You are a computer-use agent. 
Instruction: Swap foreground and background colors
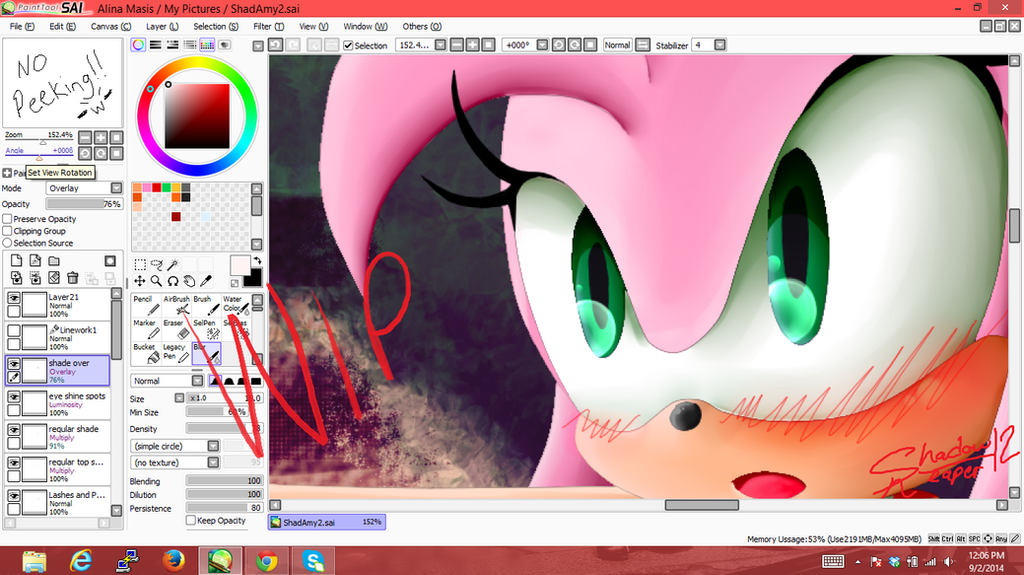257,261
